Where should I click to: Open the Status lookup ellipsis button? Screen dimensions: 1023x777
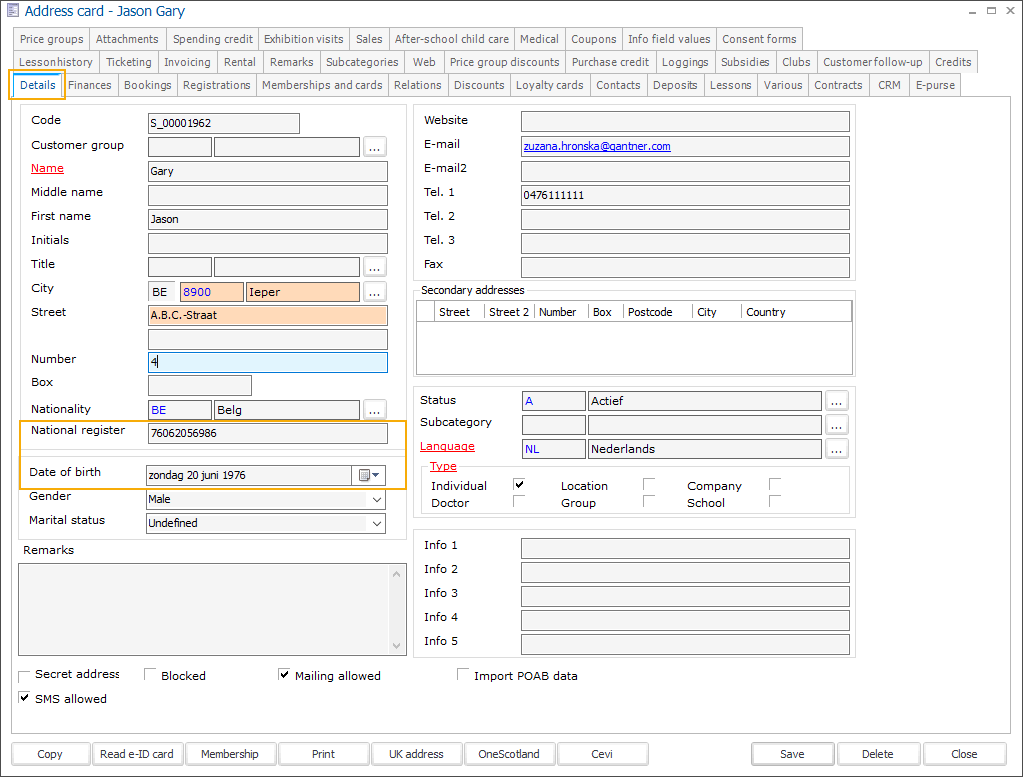[837, 401]
